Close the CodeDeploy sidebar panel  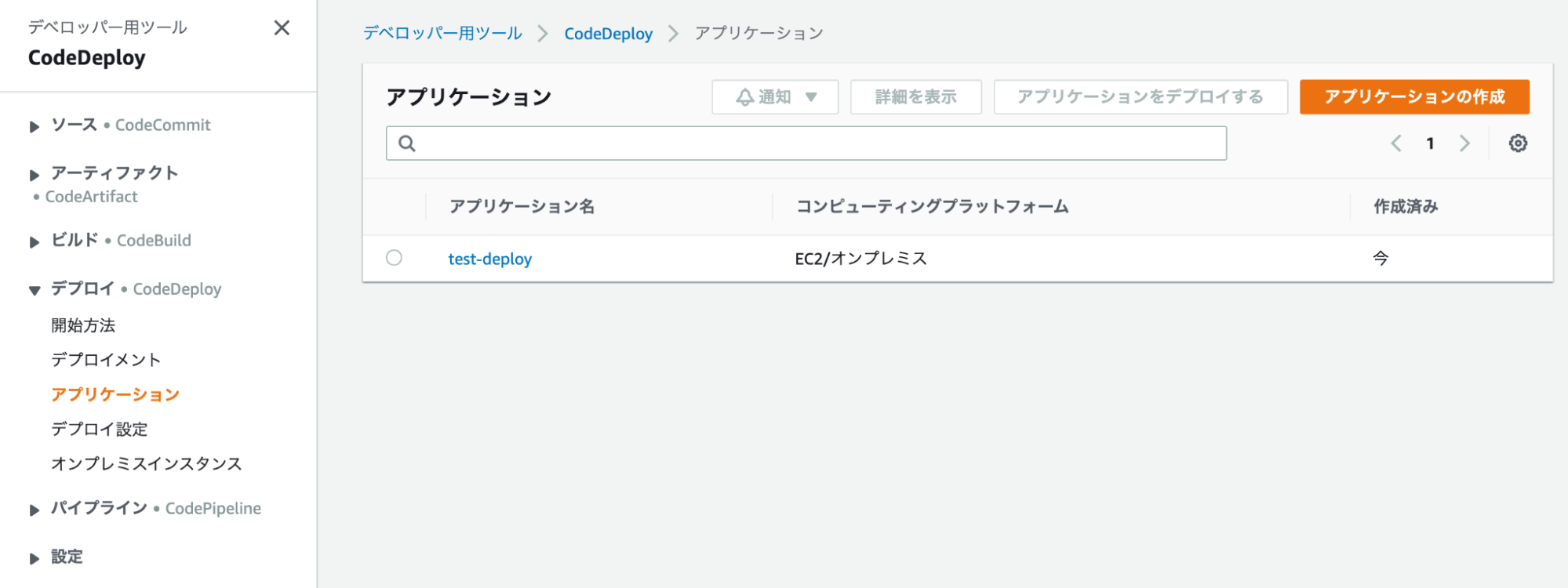pos(282,28)
